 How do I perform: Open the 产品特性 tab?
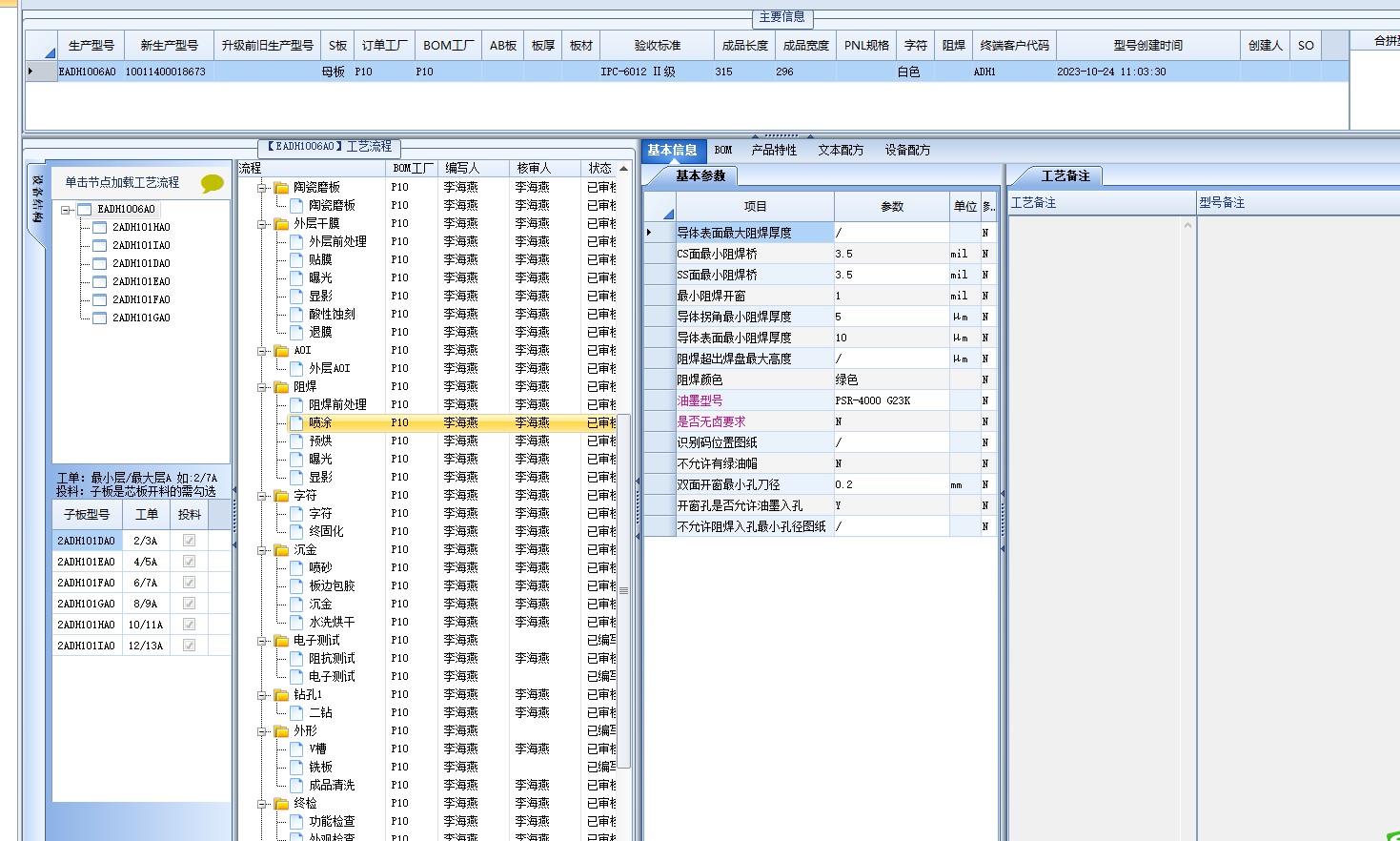coord(774,150)
